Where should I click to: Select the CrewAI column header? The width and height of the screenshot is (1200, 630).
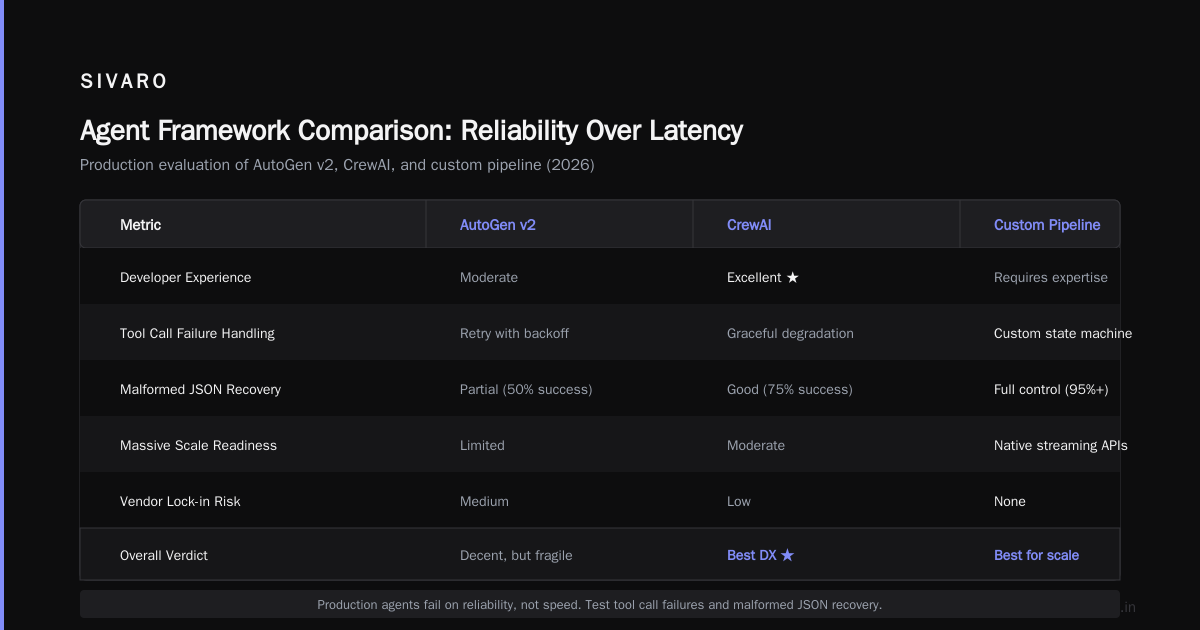click(x=749, y=225)
